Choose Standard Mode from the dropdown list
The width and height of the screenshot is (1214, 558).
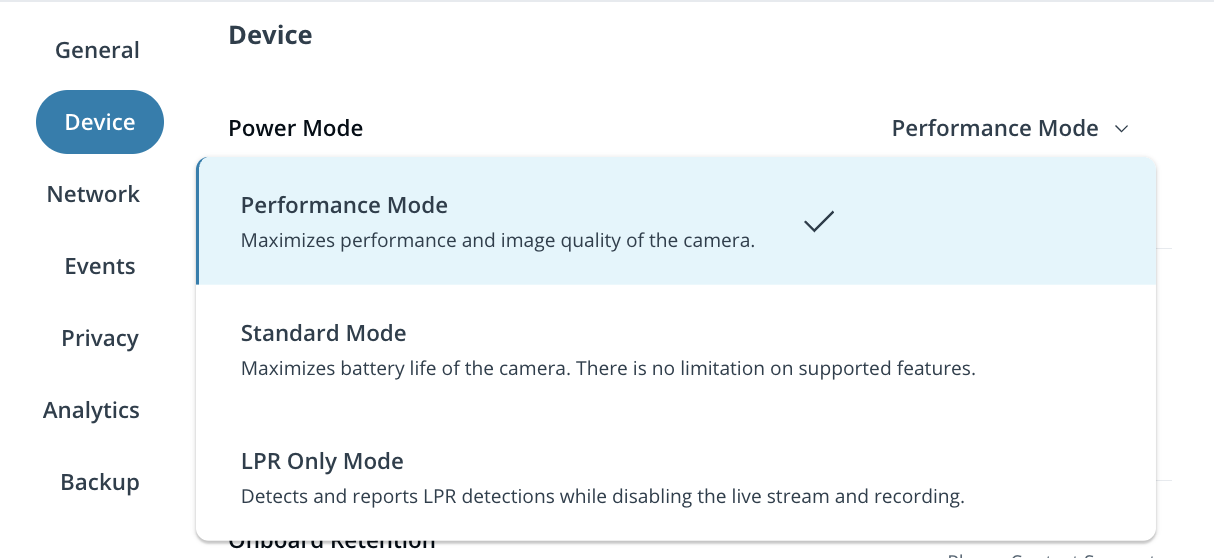pos(323,334)
